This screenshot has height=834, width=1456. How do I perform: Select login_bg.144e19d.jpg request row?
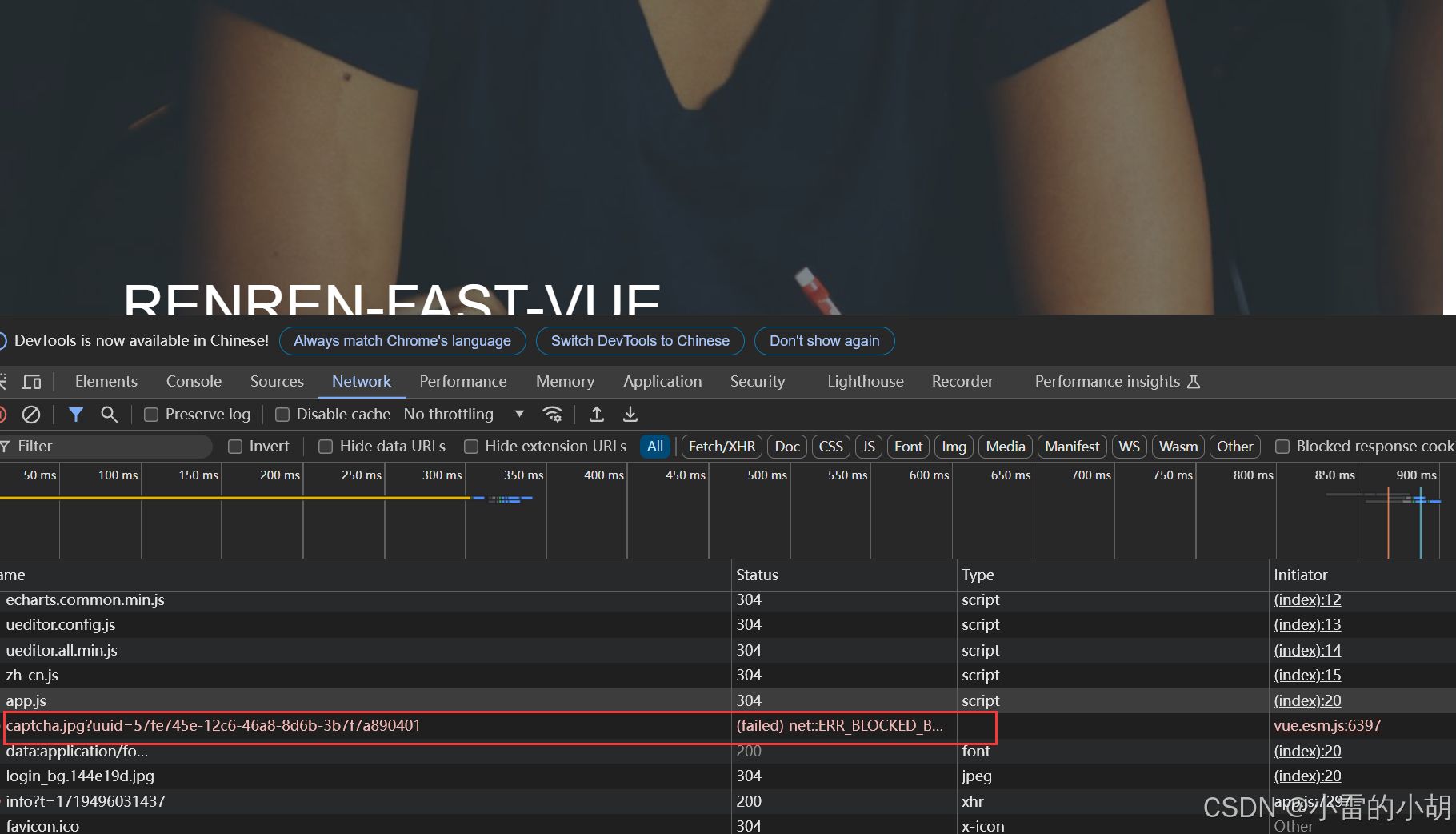point(728,776)
